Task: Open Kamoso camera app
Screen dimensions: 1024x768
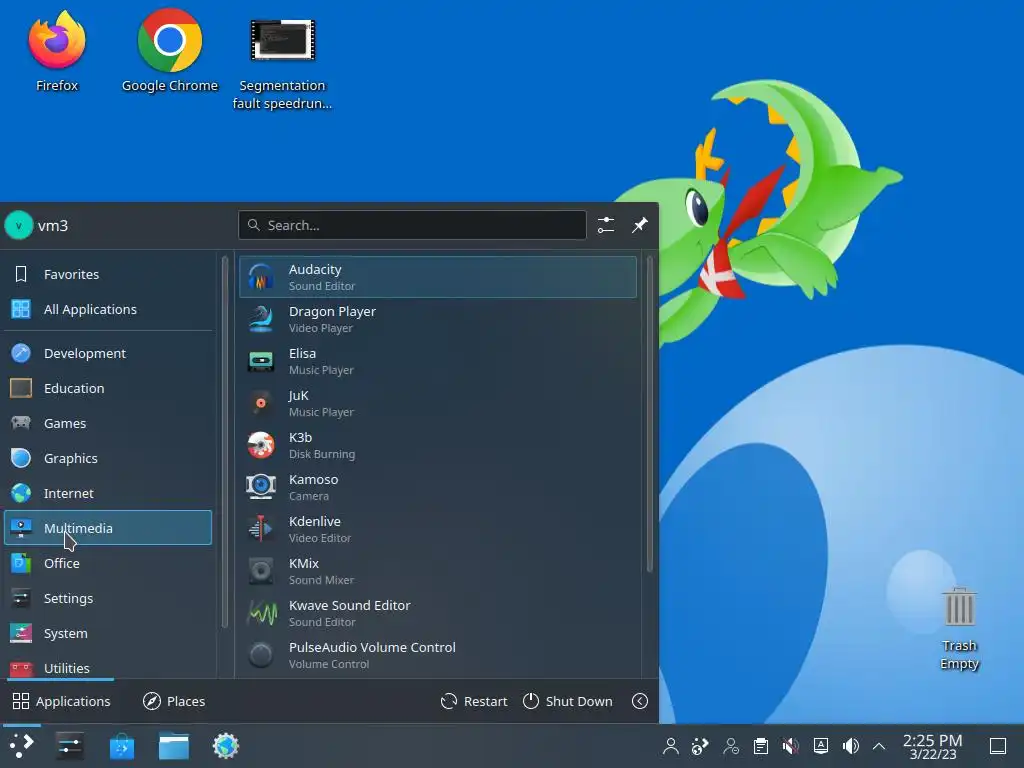Action: coord(438,487)
